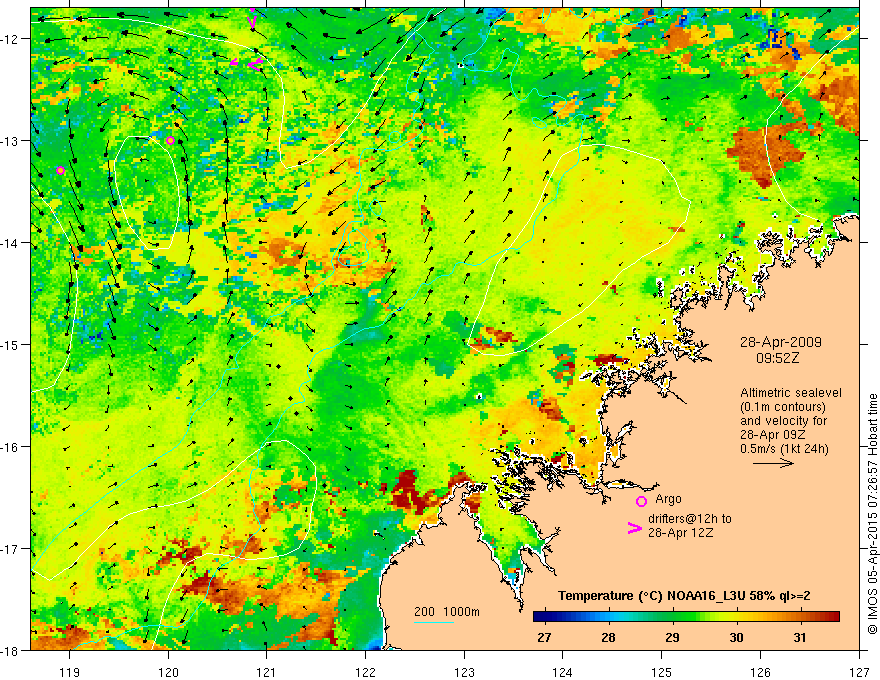Click the 0.5m/s velocity scale arrow

(773, 463)
